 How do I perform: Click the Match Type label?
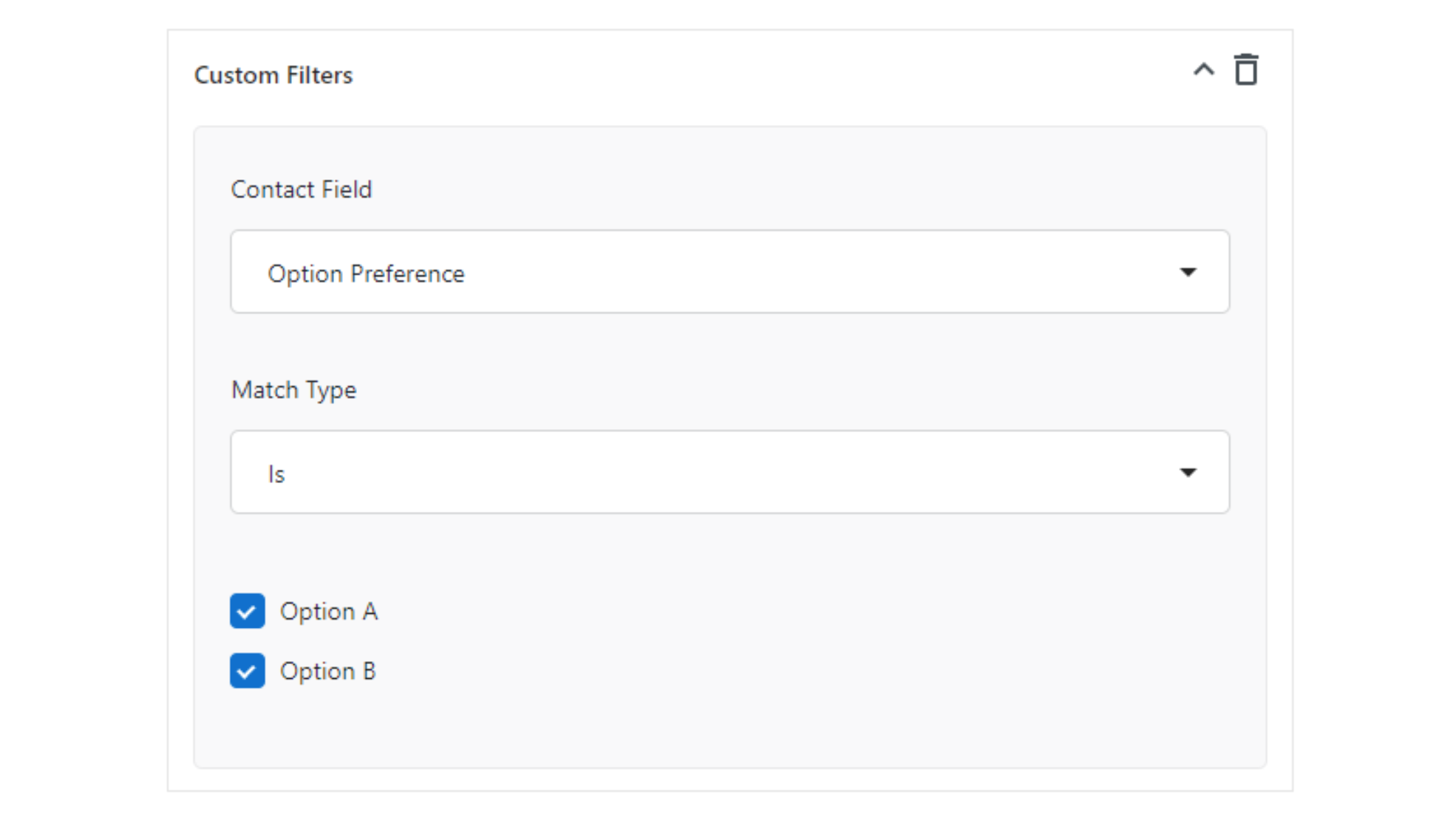tap(293, 390)
